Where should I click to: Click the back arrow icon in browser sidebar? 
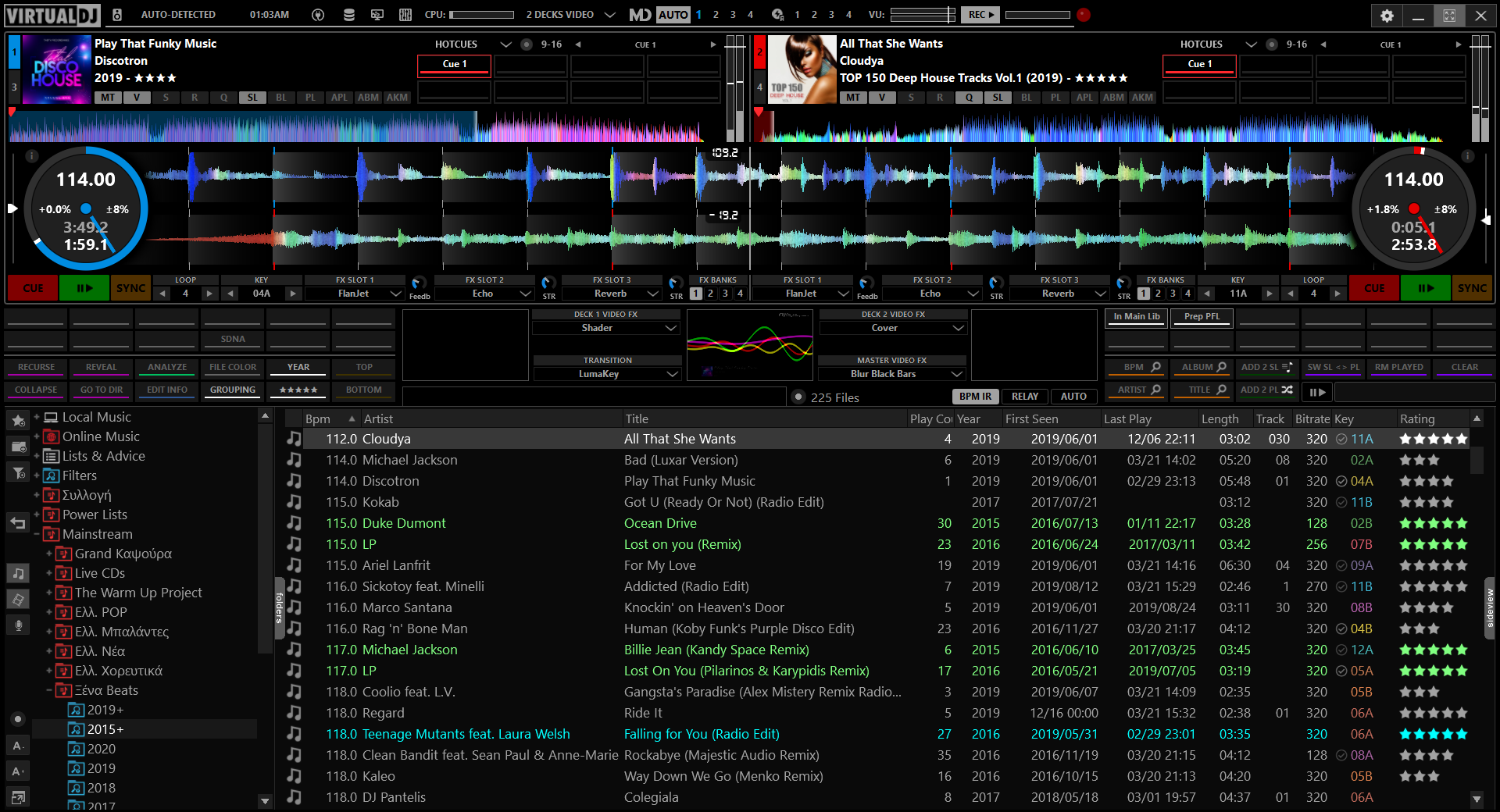click(x=18, y=523)
